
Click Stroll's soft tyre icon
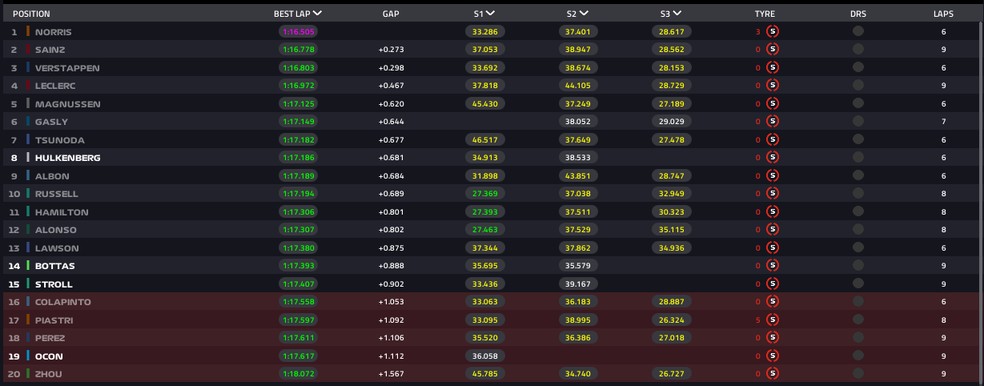tap(773, 284)
